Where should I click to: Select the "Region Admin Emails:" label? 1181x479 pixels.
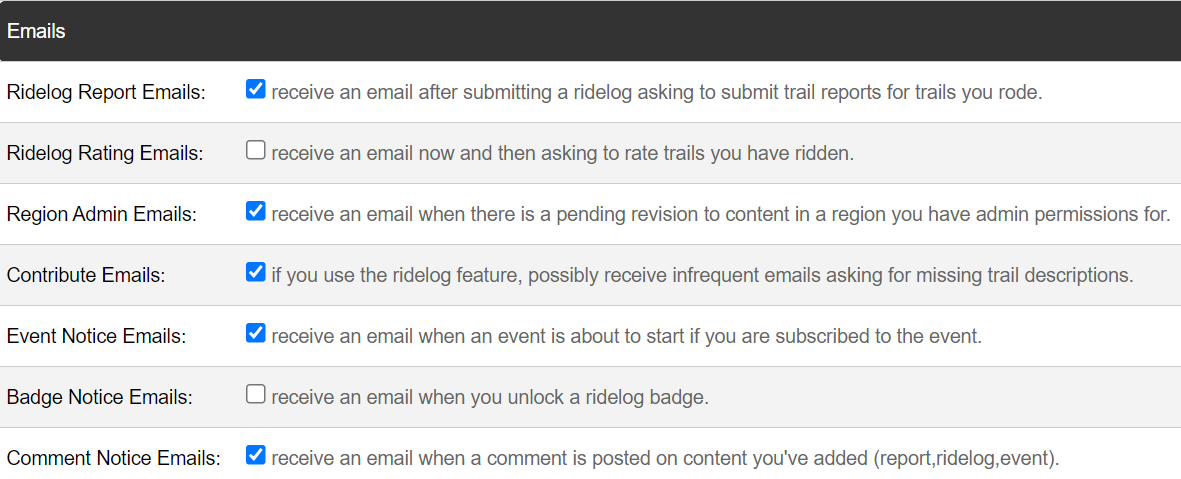point(102,215)
